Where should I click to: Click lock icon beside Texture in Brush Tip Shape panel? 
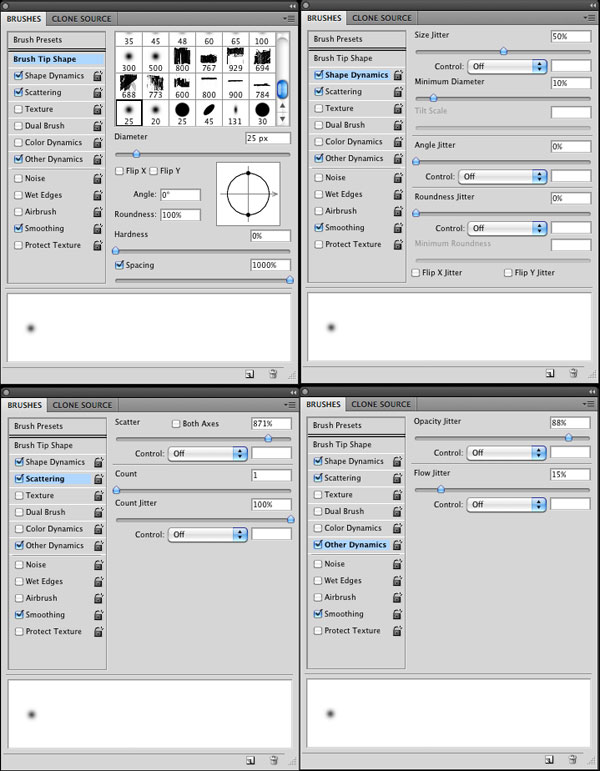coord(98,109)
